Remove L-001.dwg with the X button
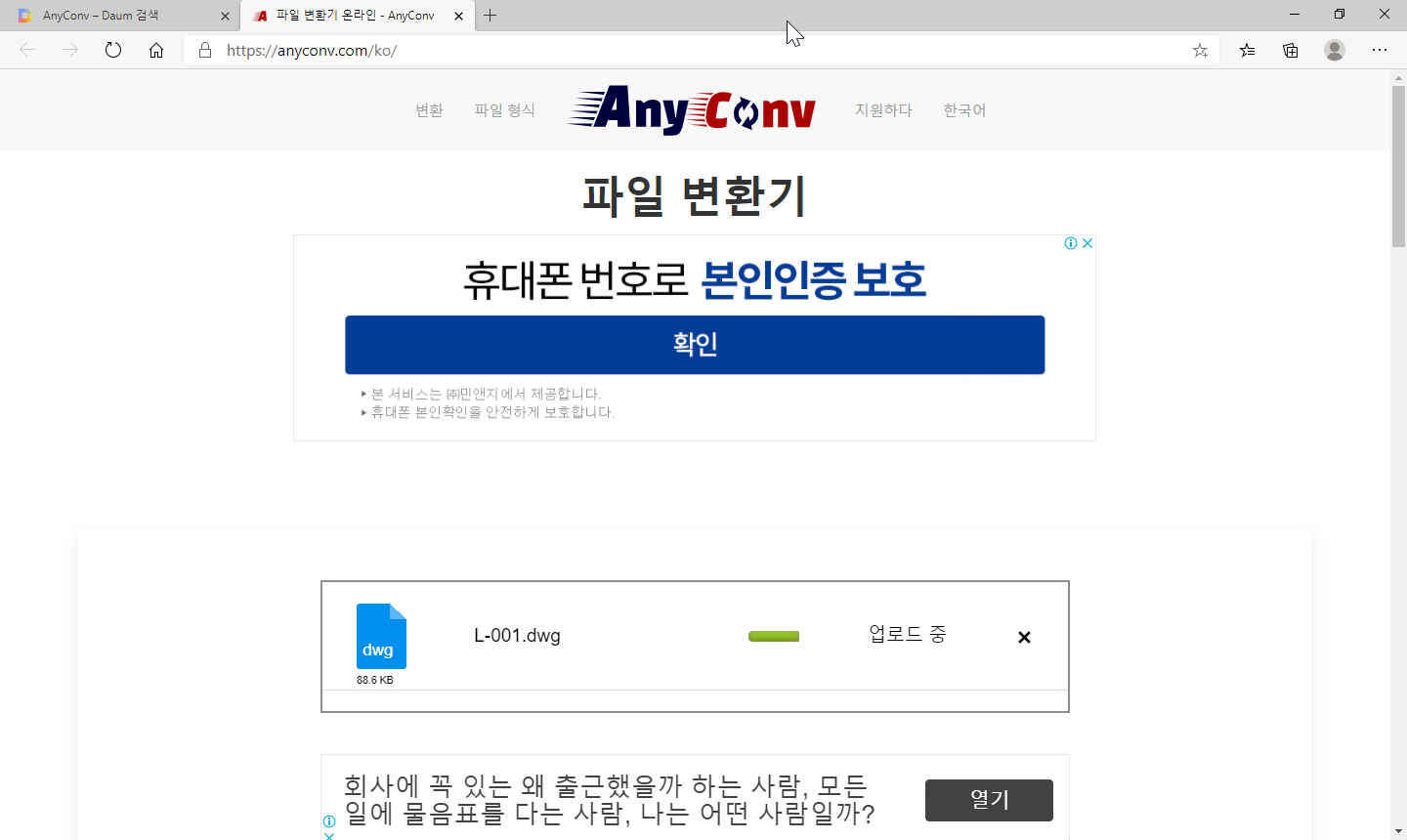Viewport: 1407px width, 840px height. coord(1024,637)
